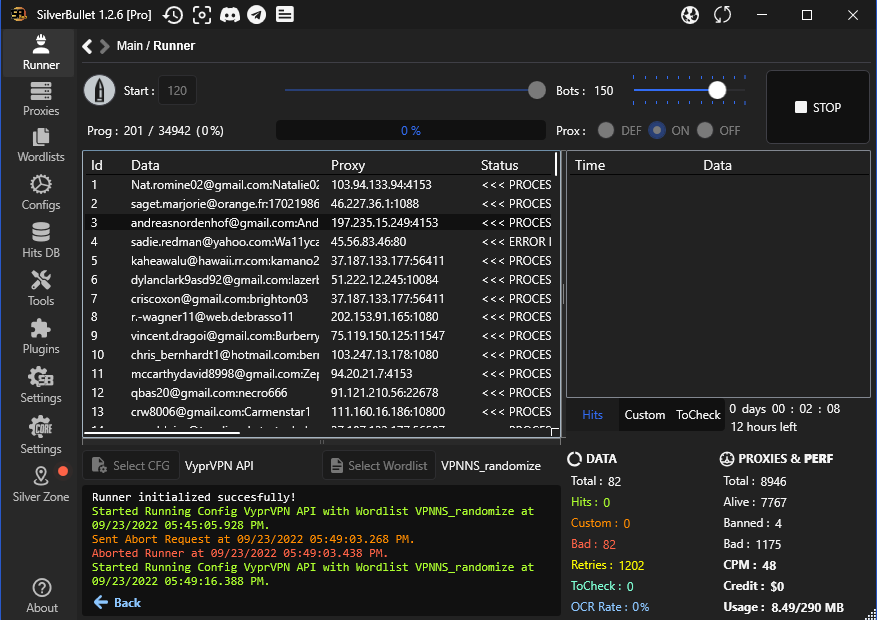
Task: Open the Tools section
Action: (40, 289)
